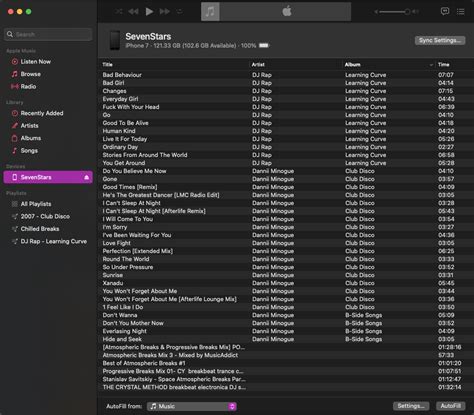474x415 pixels.
Task: Open Listen Now
Action: point(35,62)
